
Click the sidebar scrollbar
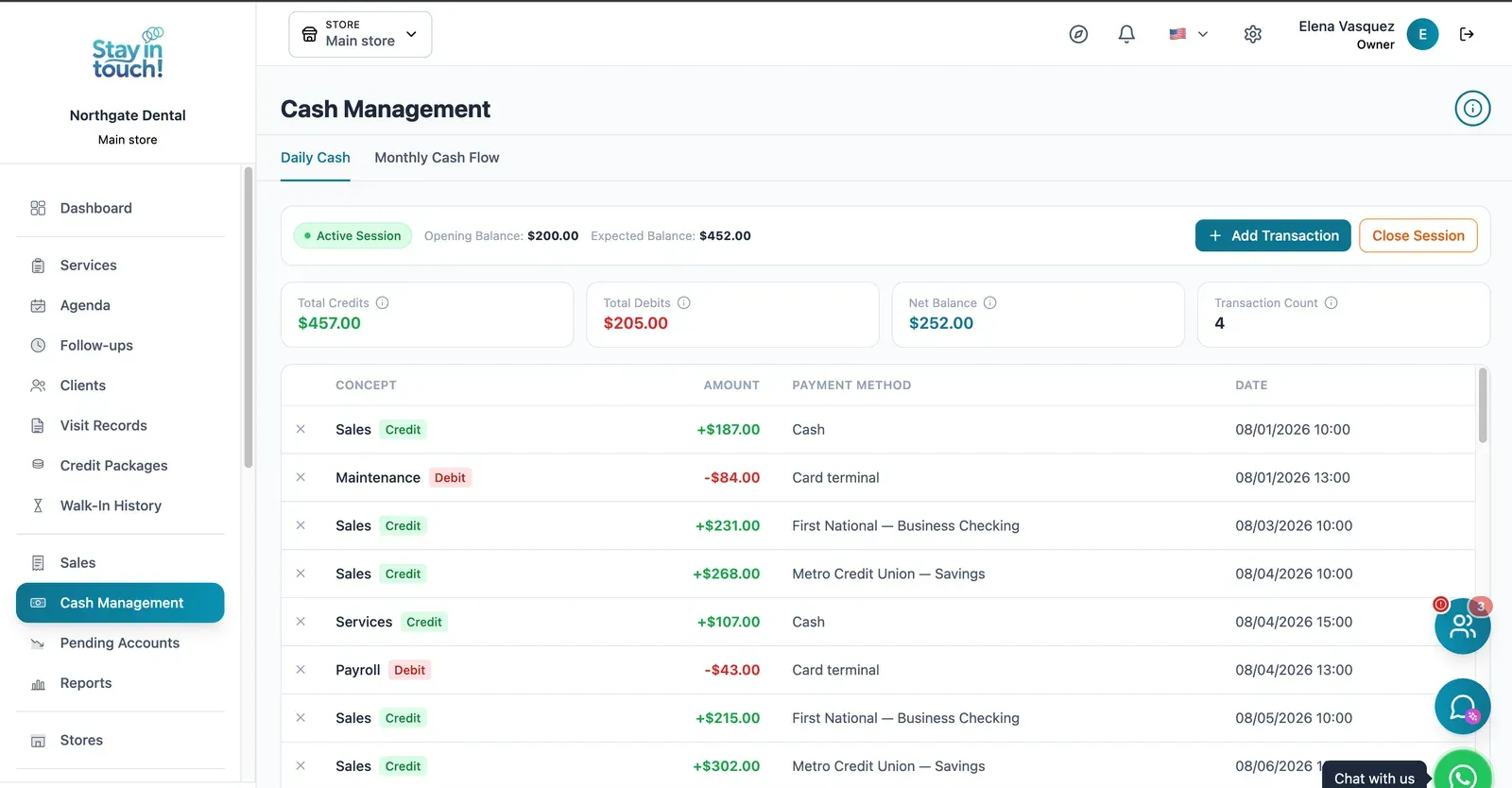249,317
